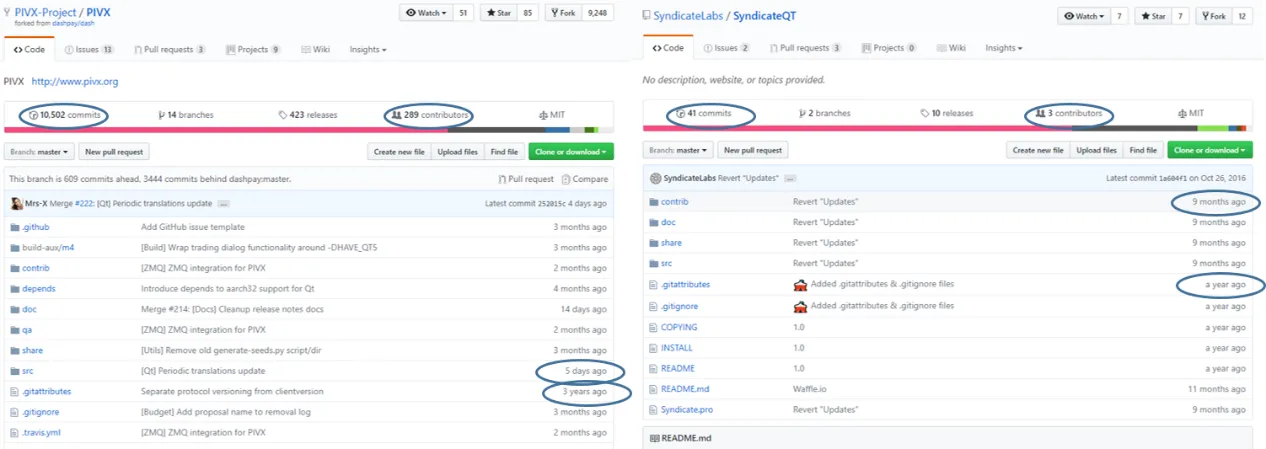Click Upload files in SyndicateQT repo
This screenshot has width=1266, height=449.
(x=1098, y=150)
